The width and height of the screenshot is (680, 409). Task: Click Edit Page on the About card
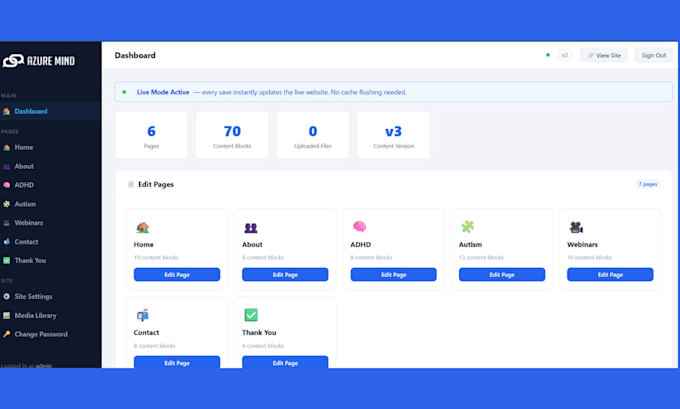pyautogui.click(x=285, y=275)
